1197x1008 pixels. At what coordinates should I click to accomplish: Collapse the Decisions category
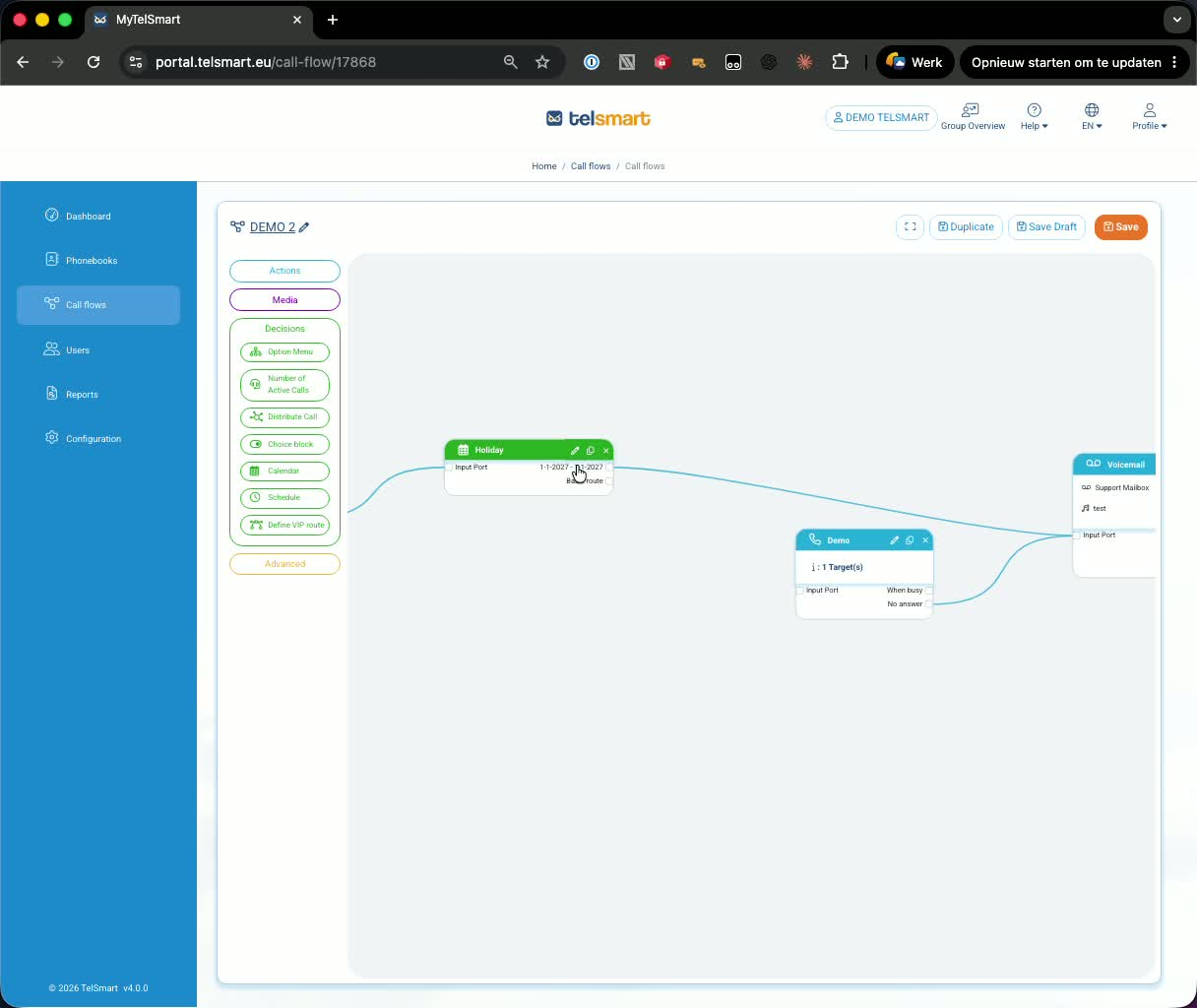click(x=284, y=329)
